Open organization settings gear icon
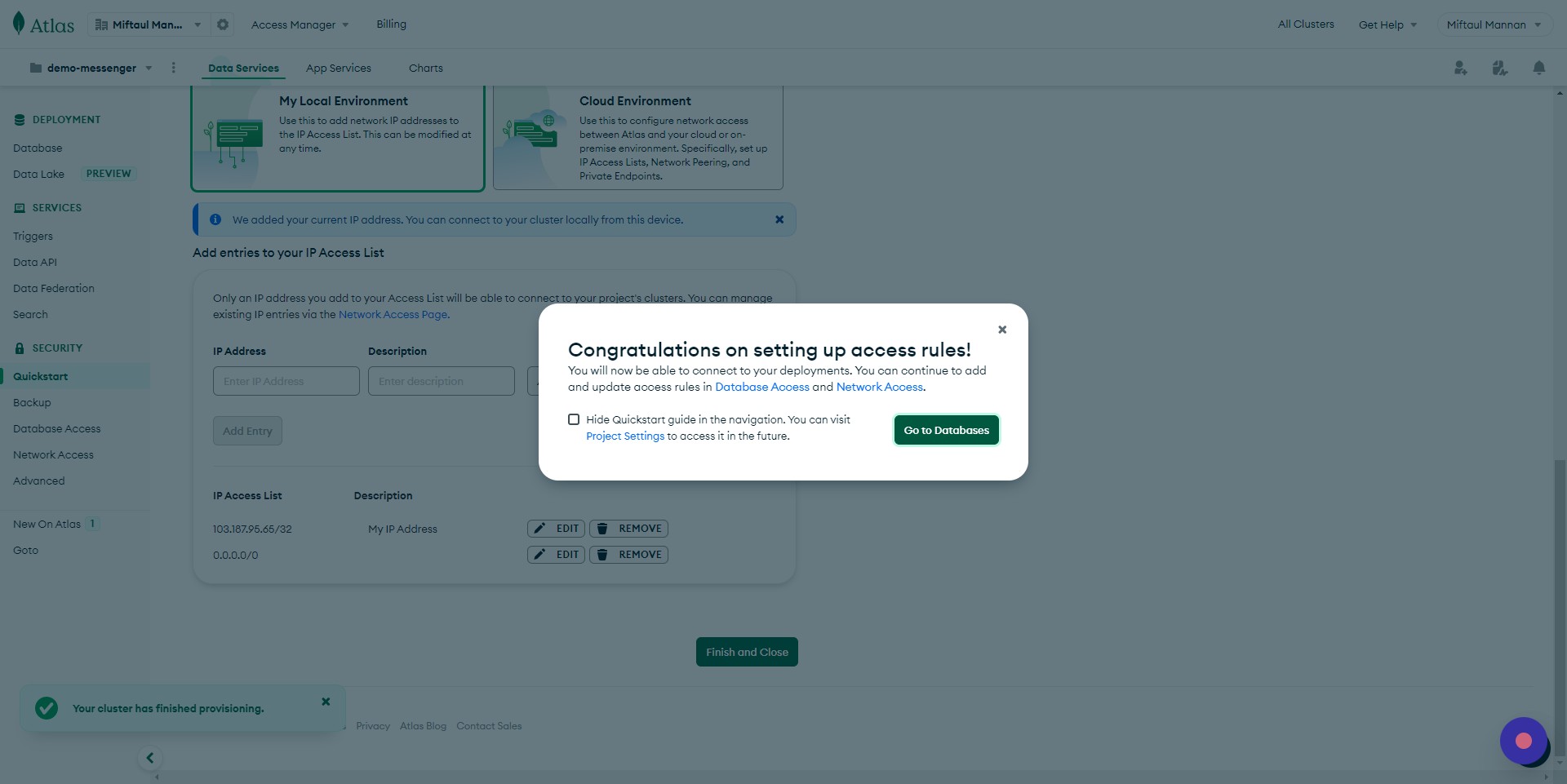This screenshot has height=784, width=1567. (223, 24)
